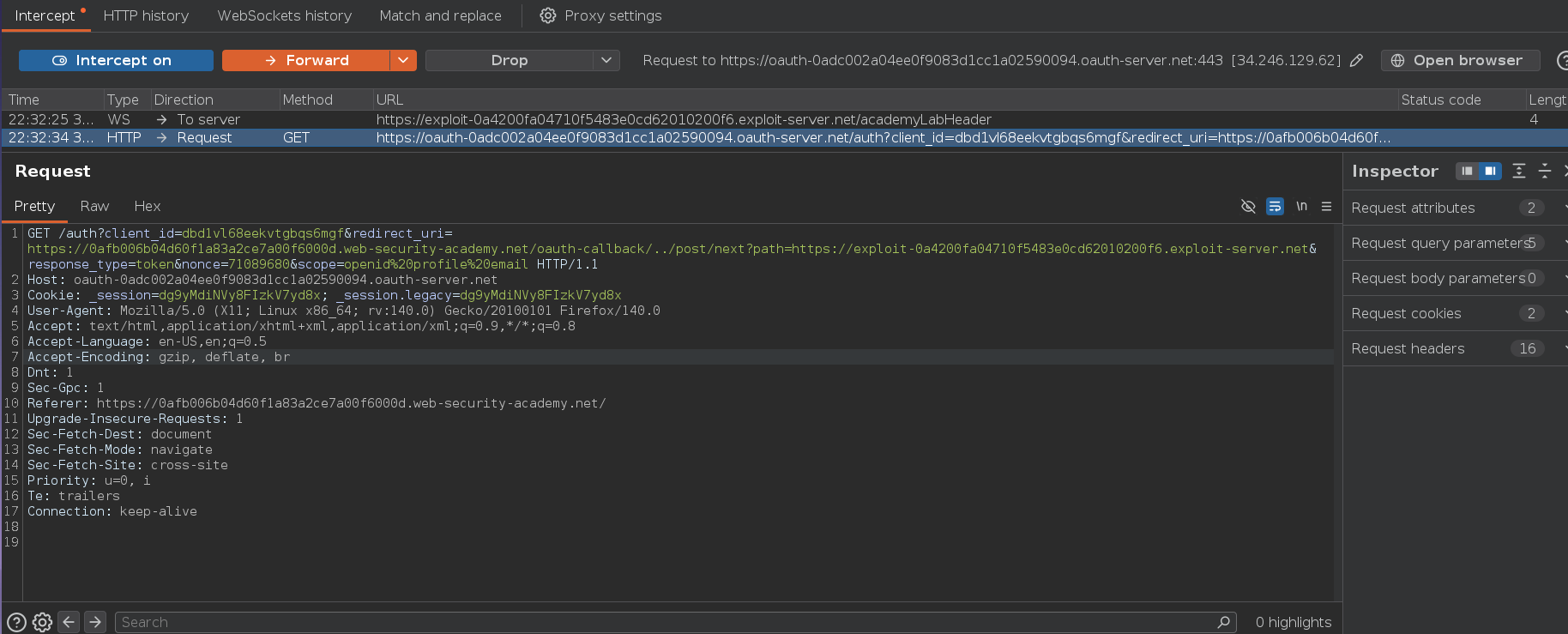Click the Cookie header line
Viewport: 1568px width, 634px height.
point(324,295)
